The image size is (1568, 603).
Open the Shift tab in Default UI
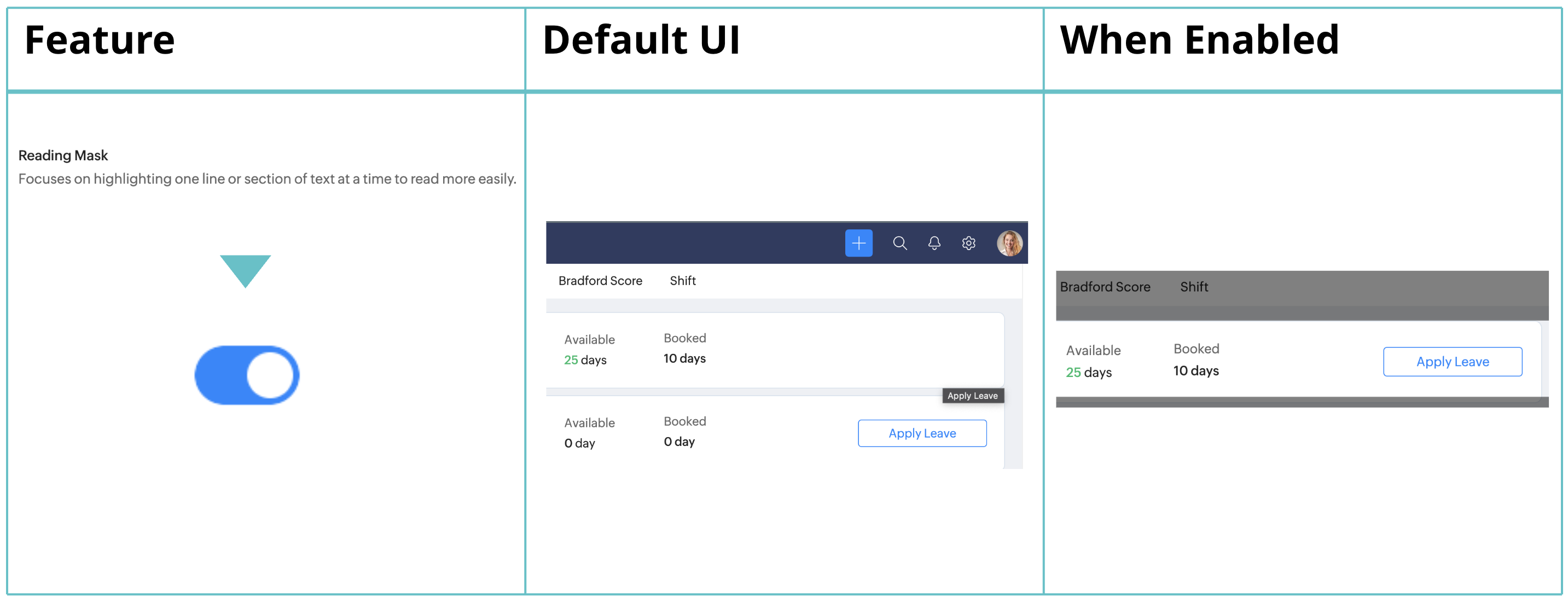click(682, 281)
